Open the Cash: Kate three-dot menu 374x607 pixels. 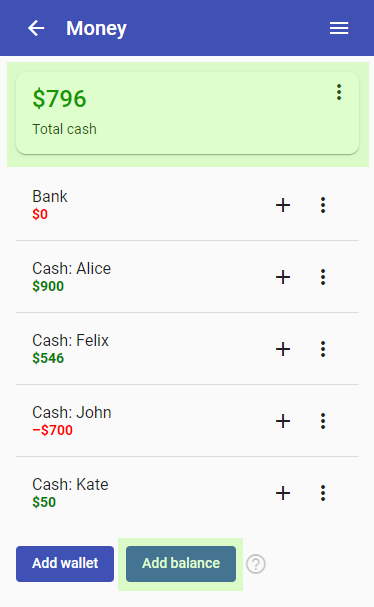[323, 493]
